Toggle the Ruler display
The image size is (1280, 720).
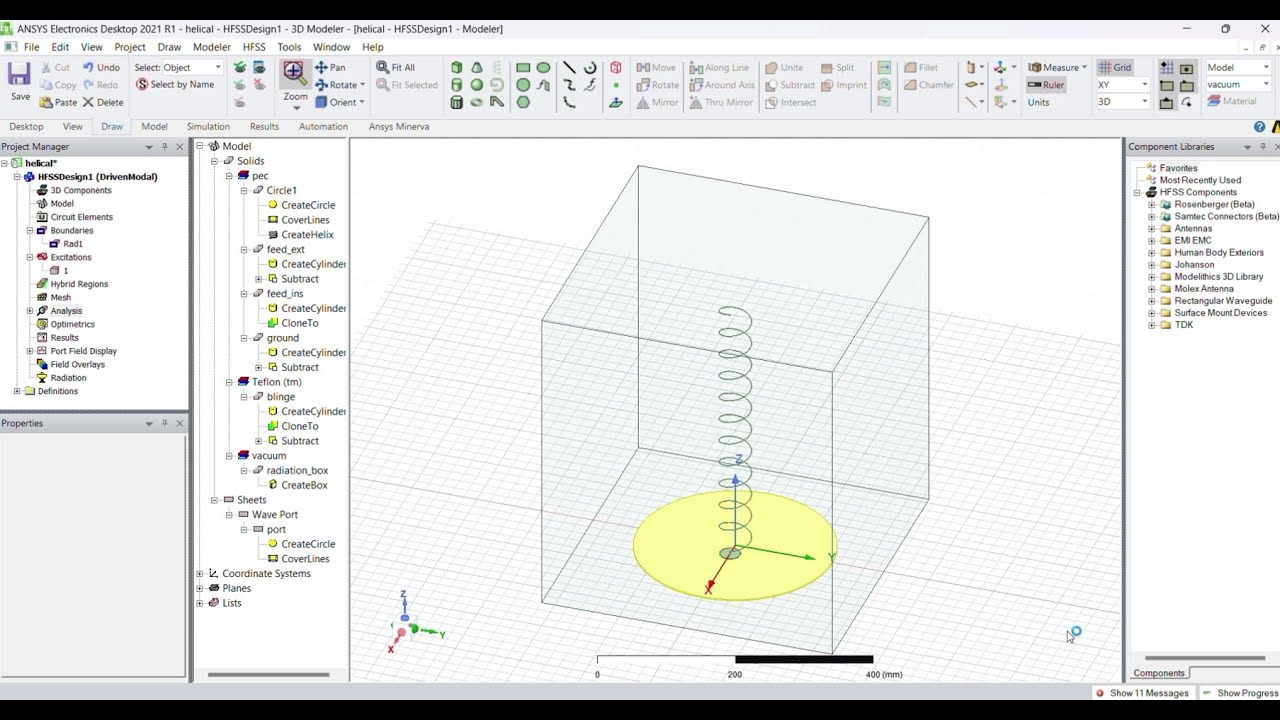point(1046,85)
